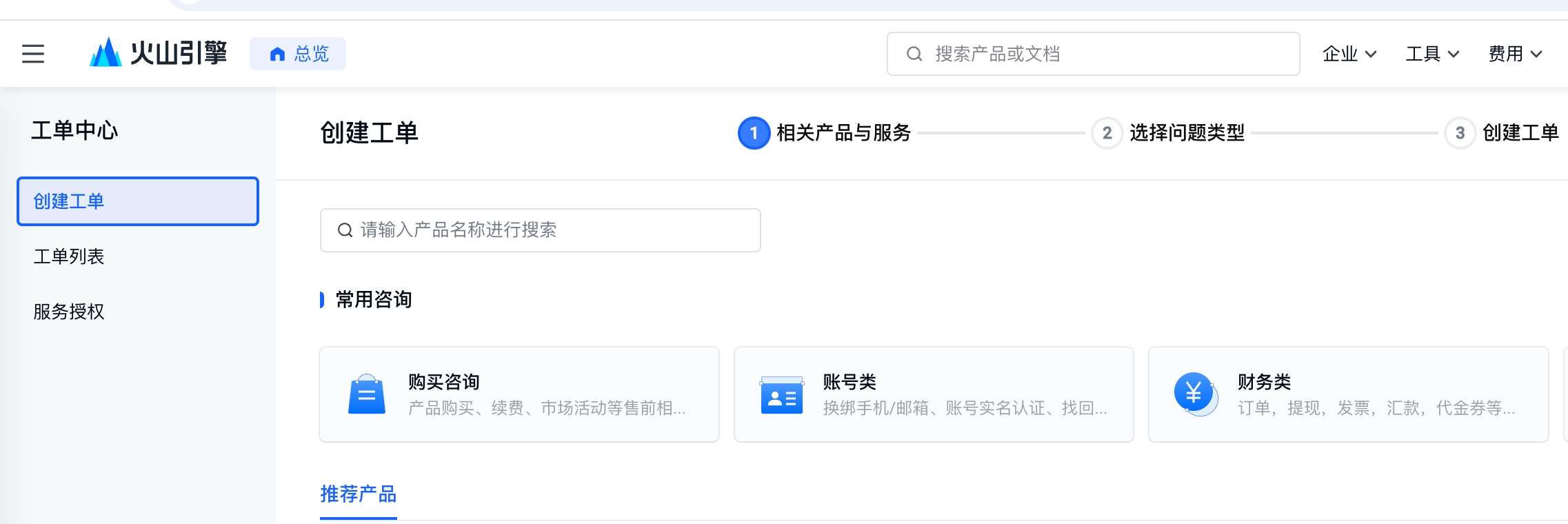The image size is (1568, 524).
Task: Switch to the 推荐产品 tab
Action: coord(359,494)
